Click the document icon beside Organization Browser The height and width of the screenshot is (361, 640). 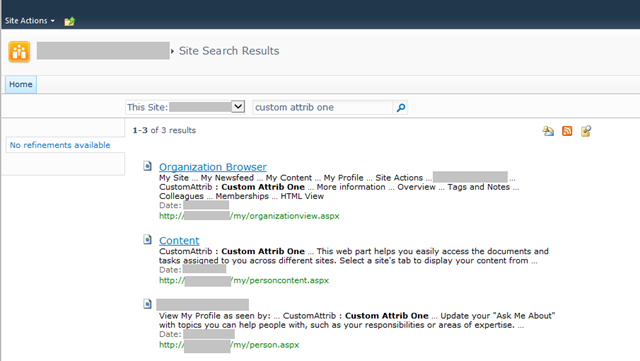point(147,166)
